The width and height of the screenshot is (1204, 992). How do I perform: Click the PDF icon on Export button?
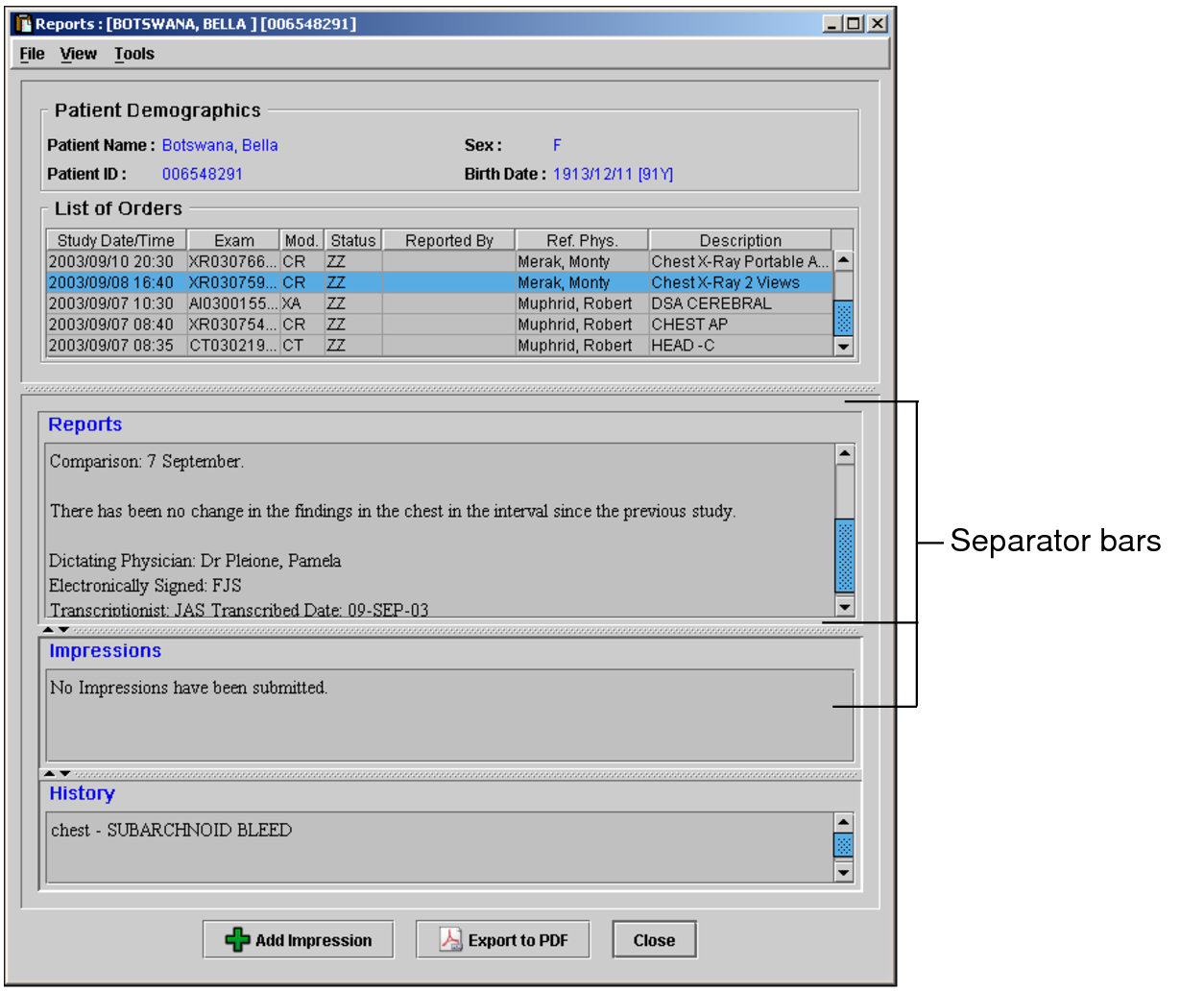click(450, 940)
